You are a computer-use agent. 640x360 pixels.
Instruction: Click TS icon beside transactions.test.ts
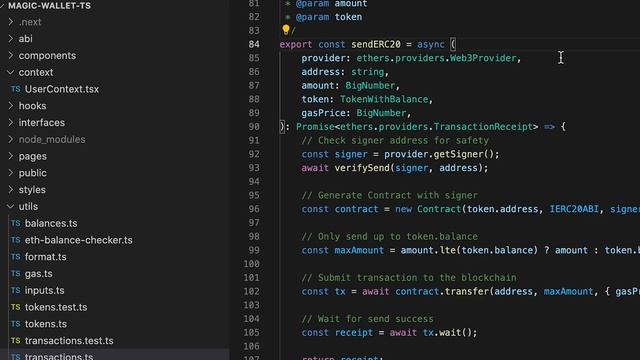pyautogui.click(x=16, y=340)
